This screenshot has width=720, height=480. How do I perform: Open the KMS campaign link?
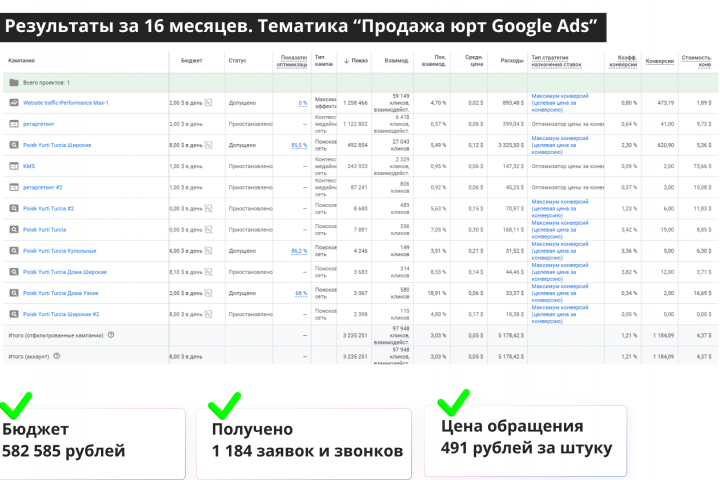point(29,166)
